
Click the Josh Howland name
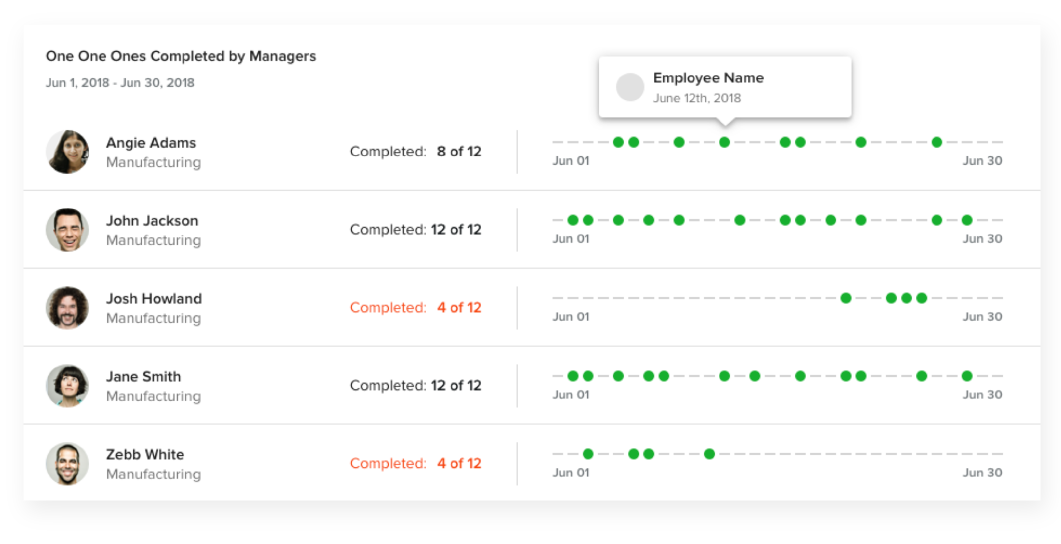154,299
